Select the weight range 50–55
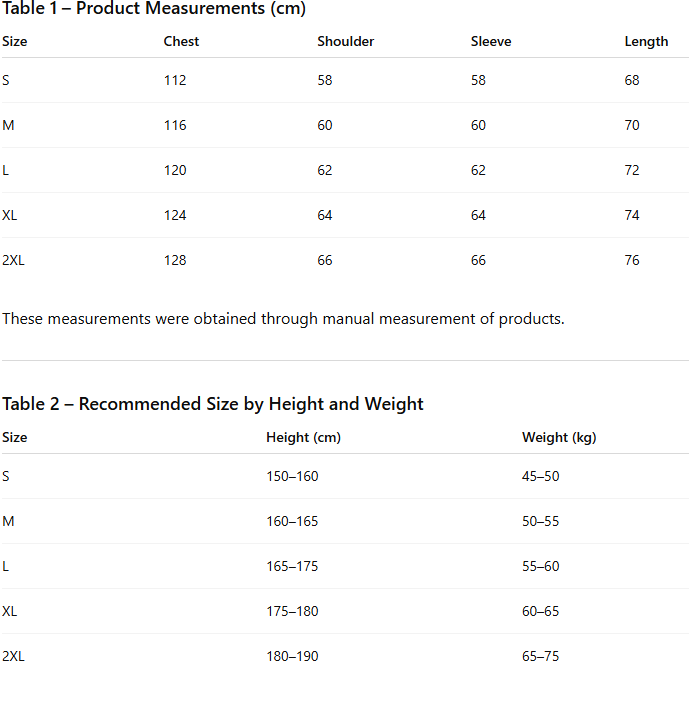The image size is (689, 713). tap(541, 521)
